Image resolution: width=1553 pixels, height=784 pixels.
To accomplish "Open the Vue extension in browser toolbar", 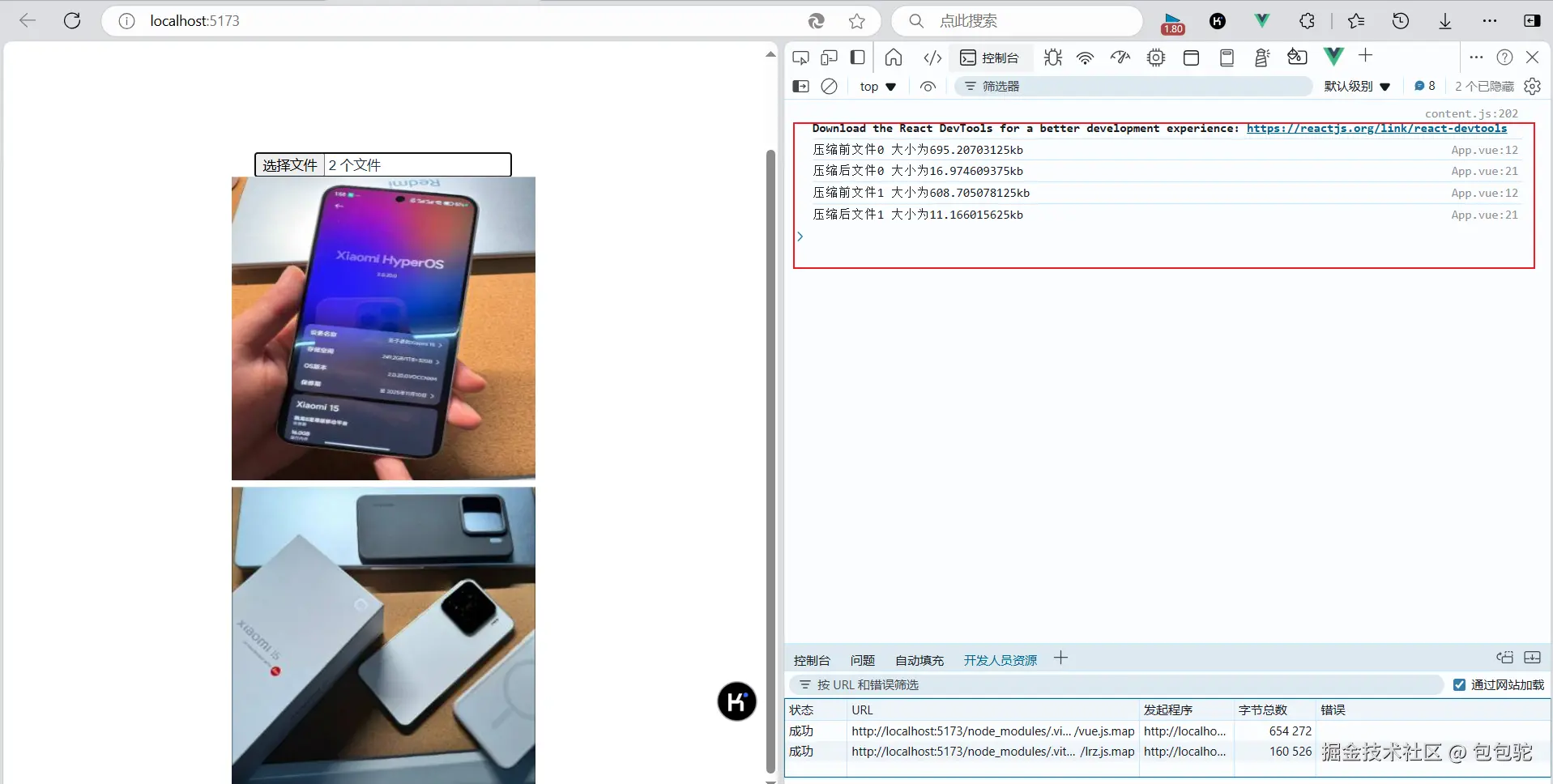I will [1262, 21].
